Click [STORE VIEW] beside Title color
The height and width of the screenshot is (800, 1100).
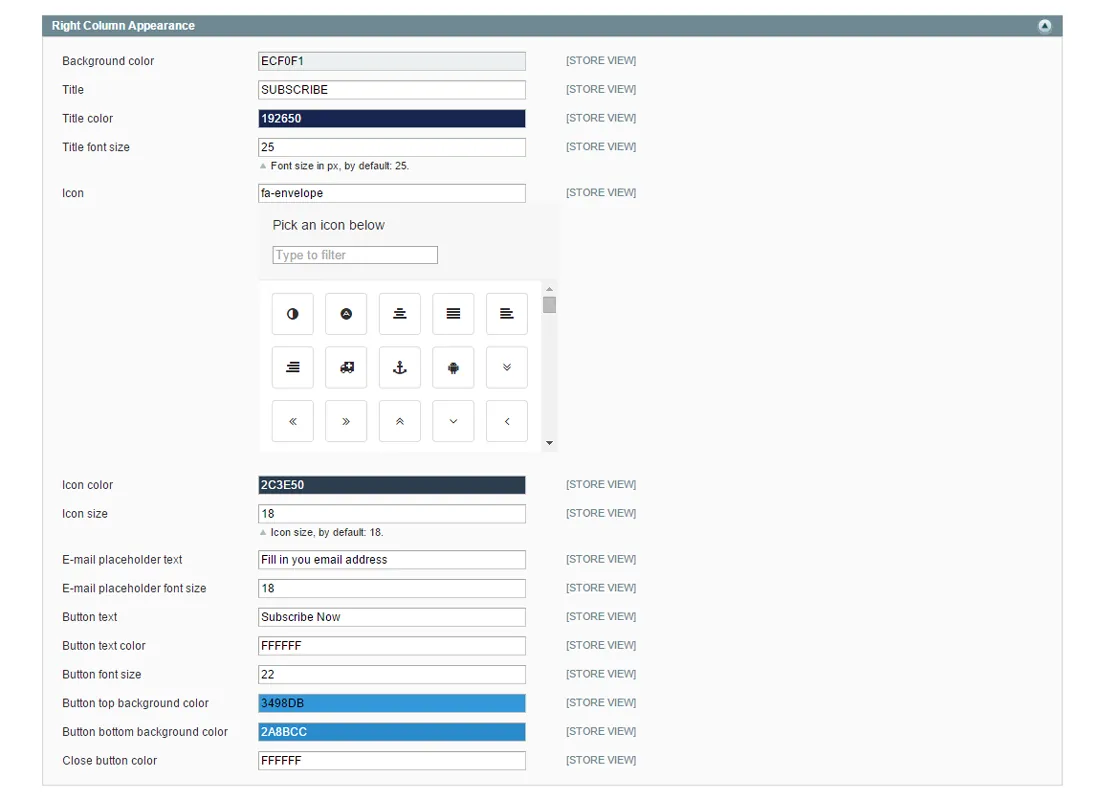pos(601,119)
